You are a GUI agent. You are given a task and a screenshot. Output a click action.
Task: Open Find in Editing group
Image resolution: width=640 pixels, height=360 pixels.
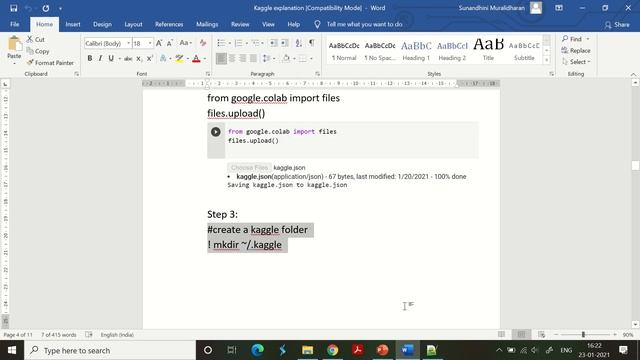571,39
